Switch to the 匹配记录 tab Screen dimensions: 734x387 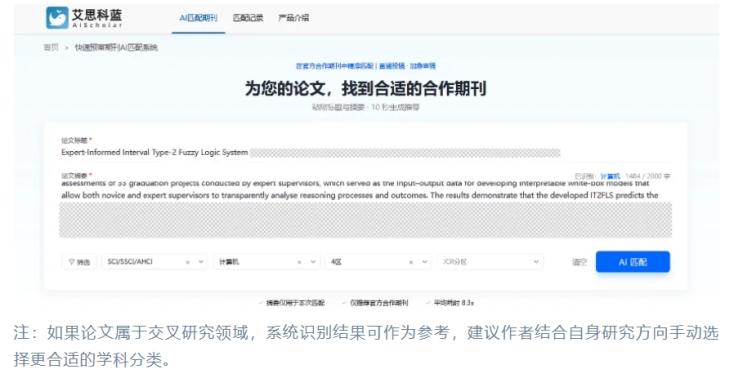(x=248, y=18)
